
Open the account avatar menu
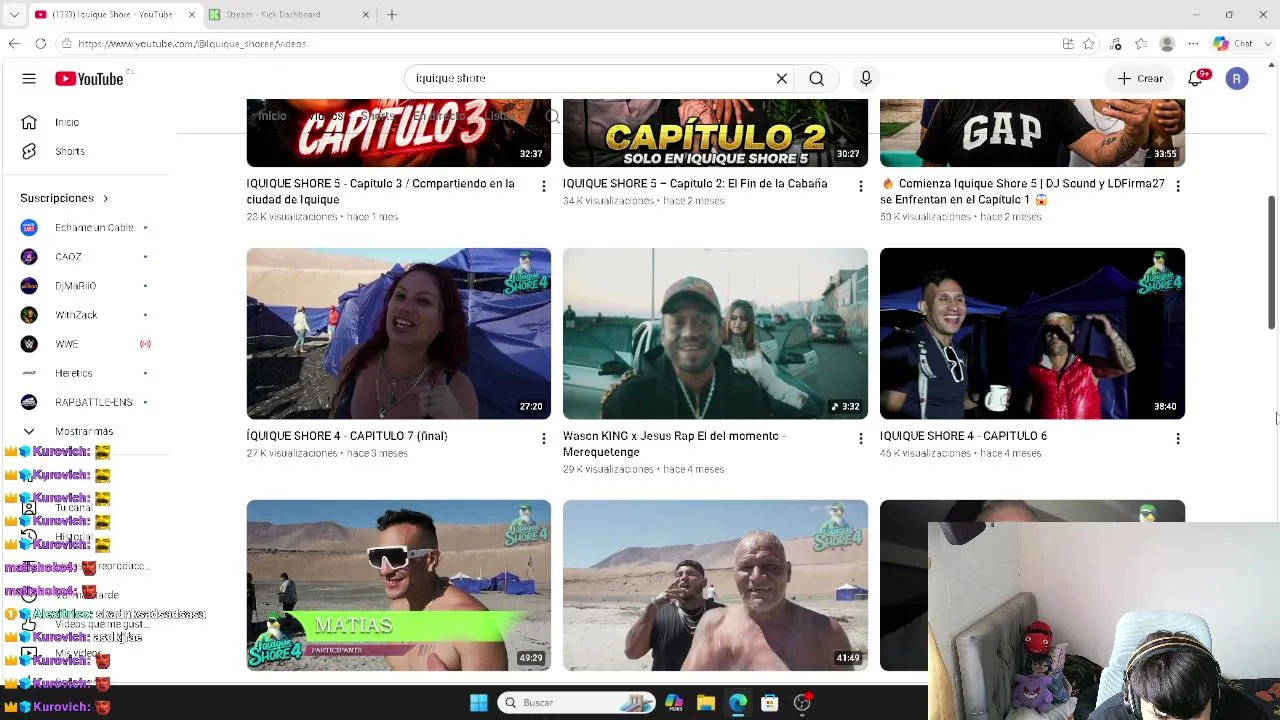(x=1237, y=78)
